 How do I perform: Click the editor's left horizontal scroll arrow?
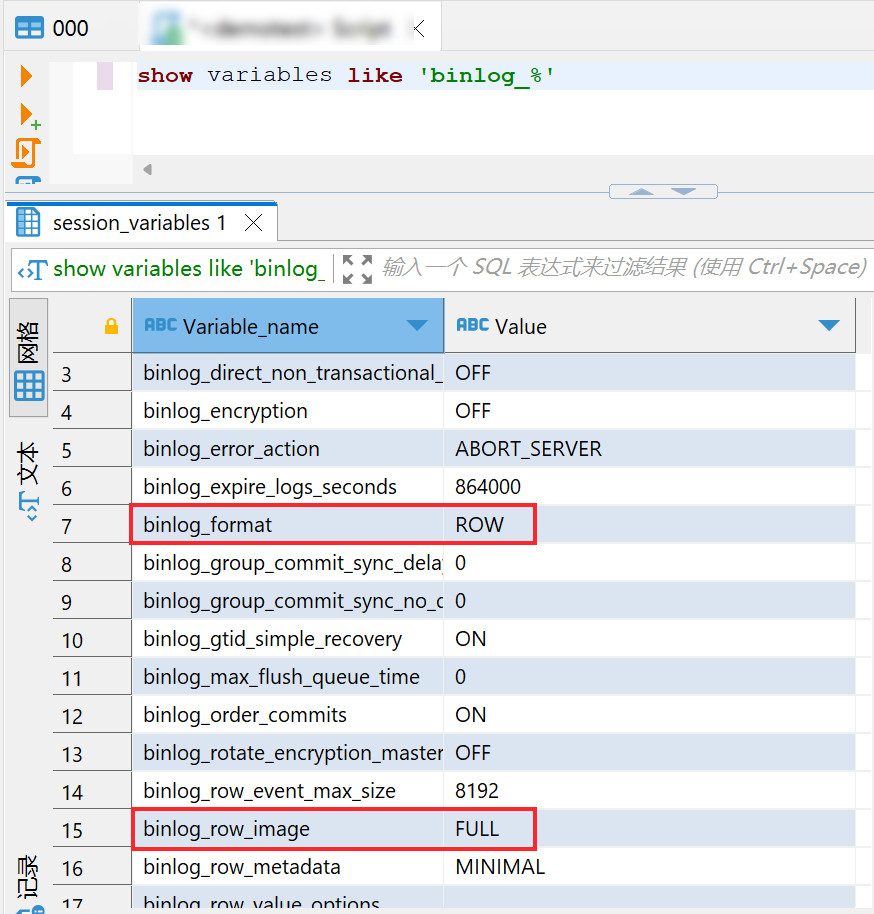(147, 169)
